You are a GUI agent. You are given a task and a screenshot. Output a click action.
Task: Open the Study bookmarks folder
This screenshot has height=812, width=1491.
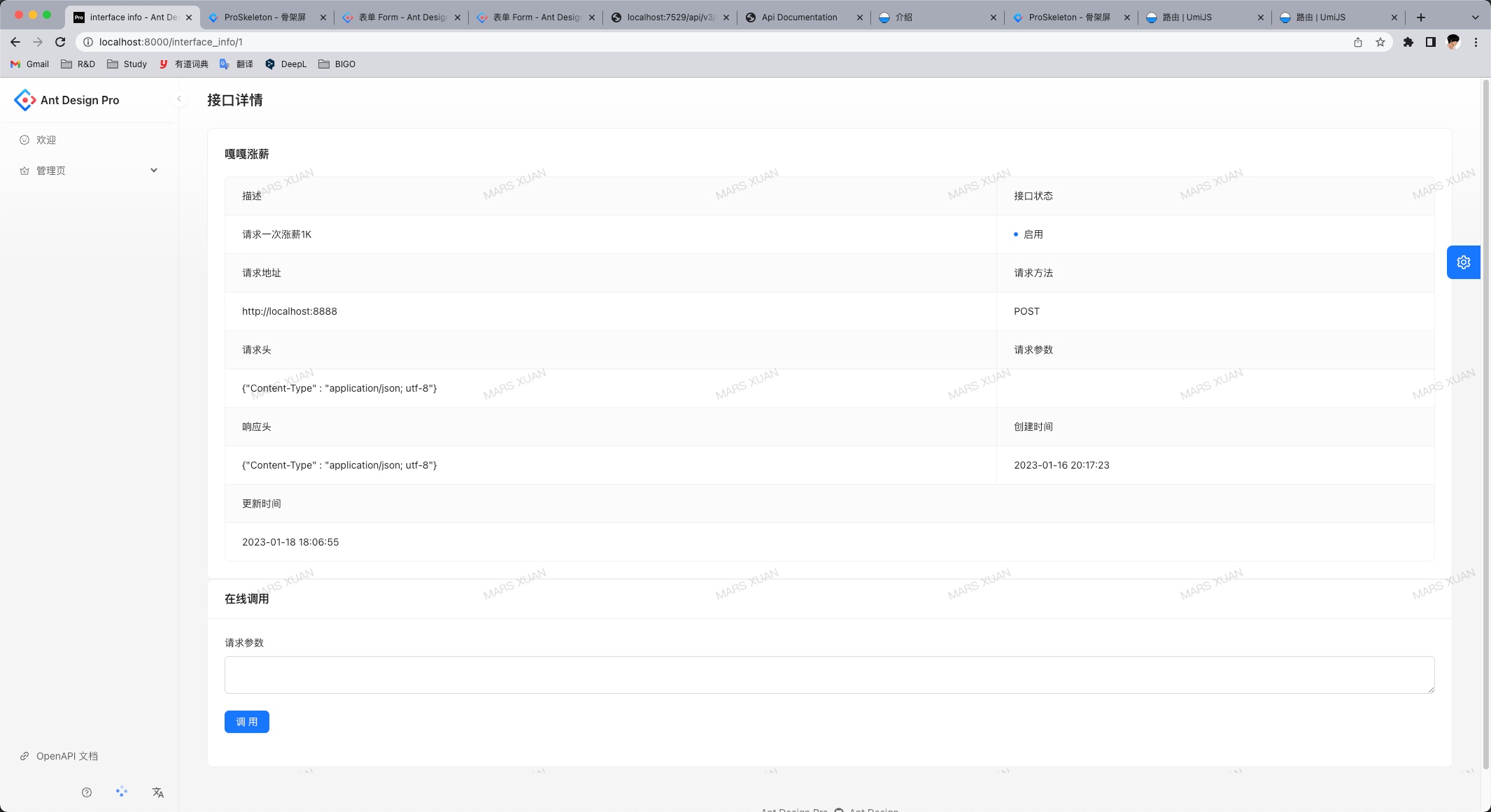pos(127,64)
